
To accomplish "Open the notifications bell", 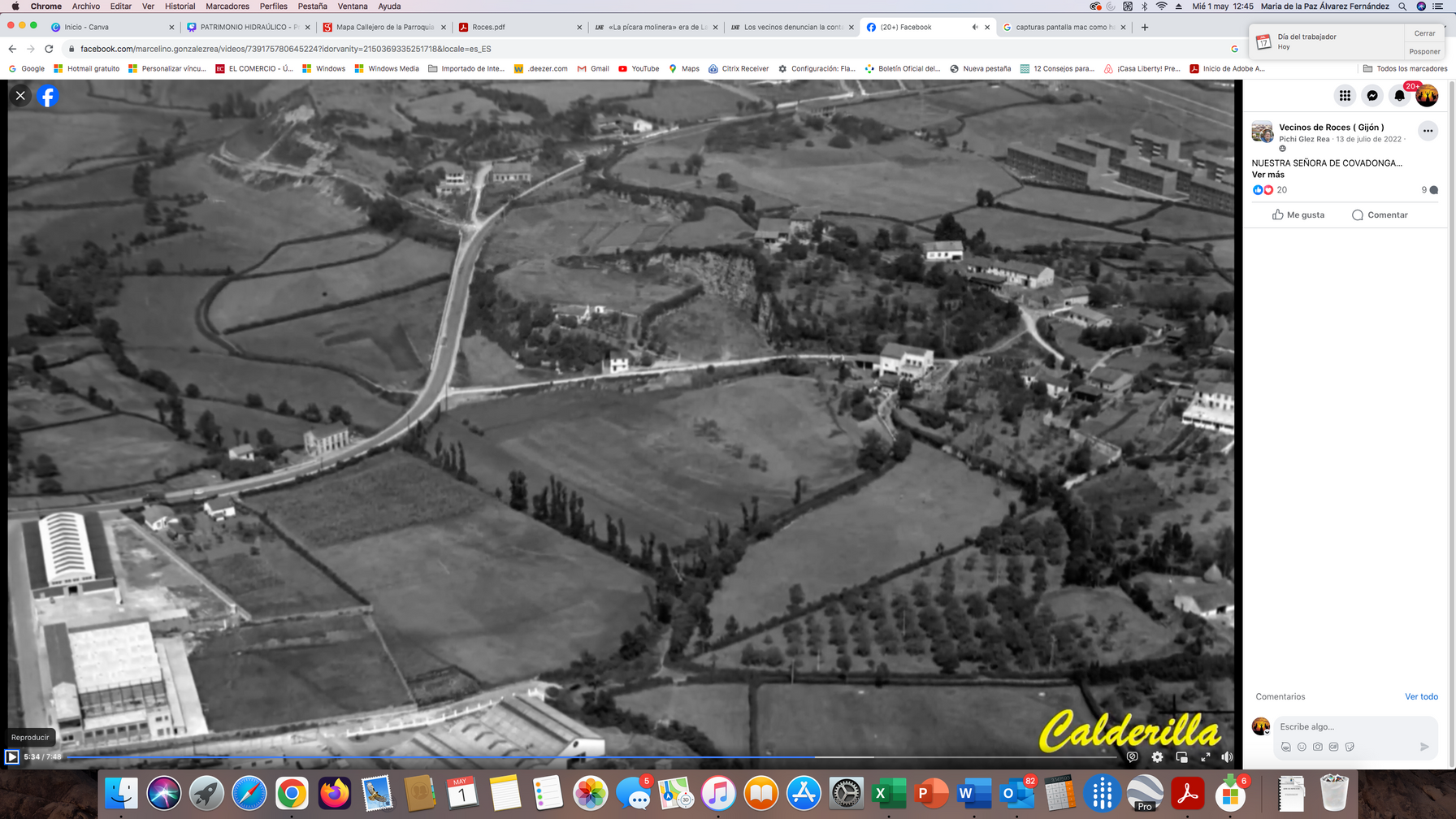I will click(x=1399, y=96).
